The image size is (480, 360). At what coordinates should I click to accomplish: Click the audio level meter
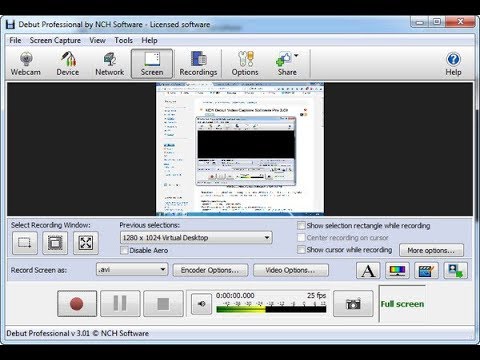tap(271, 309)
